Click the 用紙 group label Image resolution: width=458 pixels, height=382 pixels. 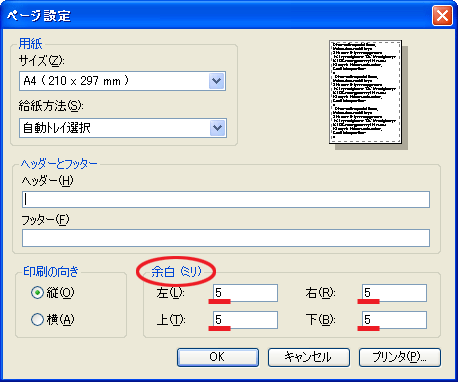point(30,44)
